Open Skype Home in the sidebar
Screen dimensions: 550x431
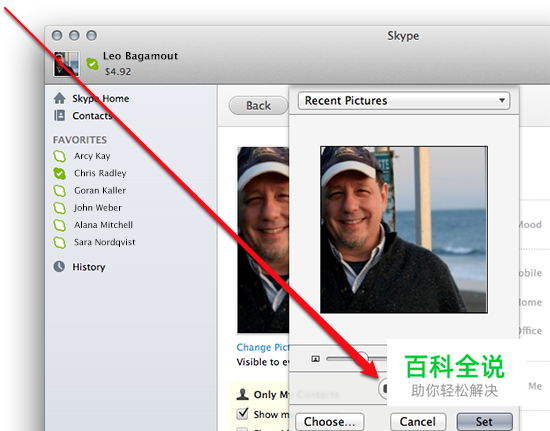[100, 99]
